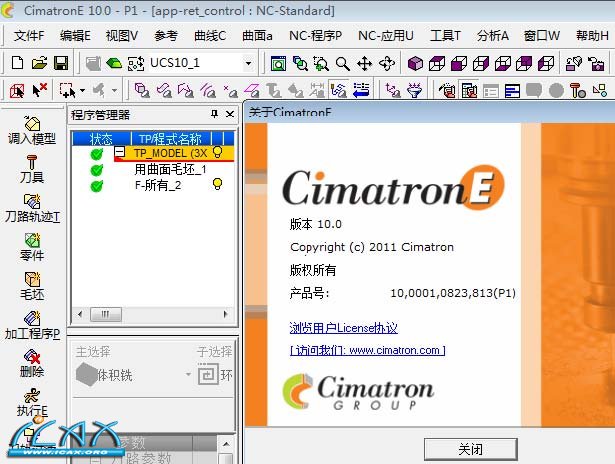Open the 文件F menu
Viewport: 615px width, 464px height.
click(x=29, y=35)
